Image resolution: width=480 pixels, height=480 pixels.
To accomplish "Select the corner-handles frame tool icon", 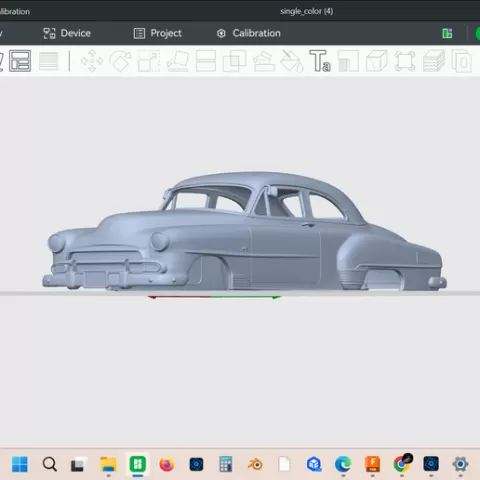I will click(405, 61).
